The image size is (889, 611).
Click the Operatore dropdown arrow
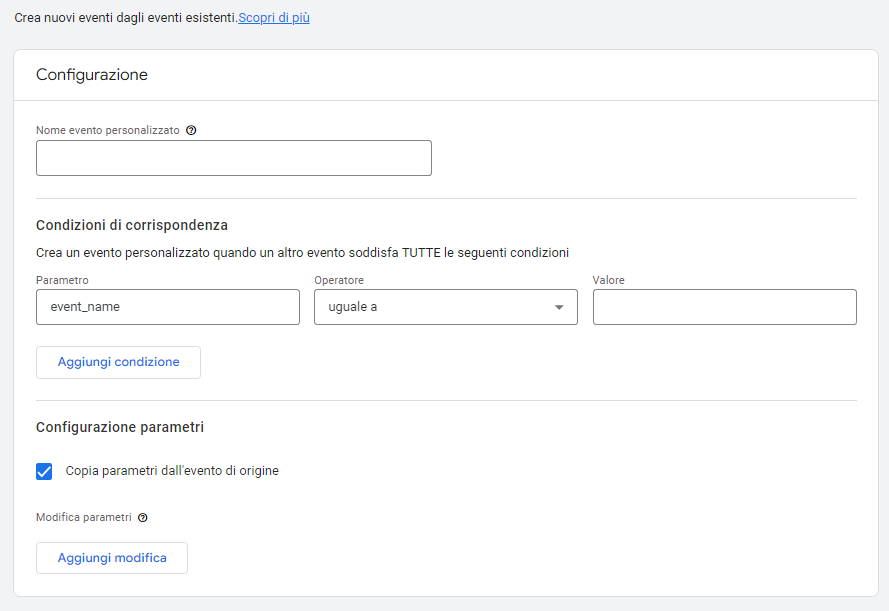point(559,307)
